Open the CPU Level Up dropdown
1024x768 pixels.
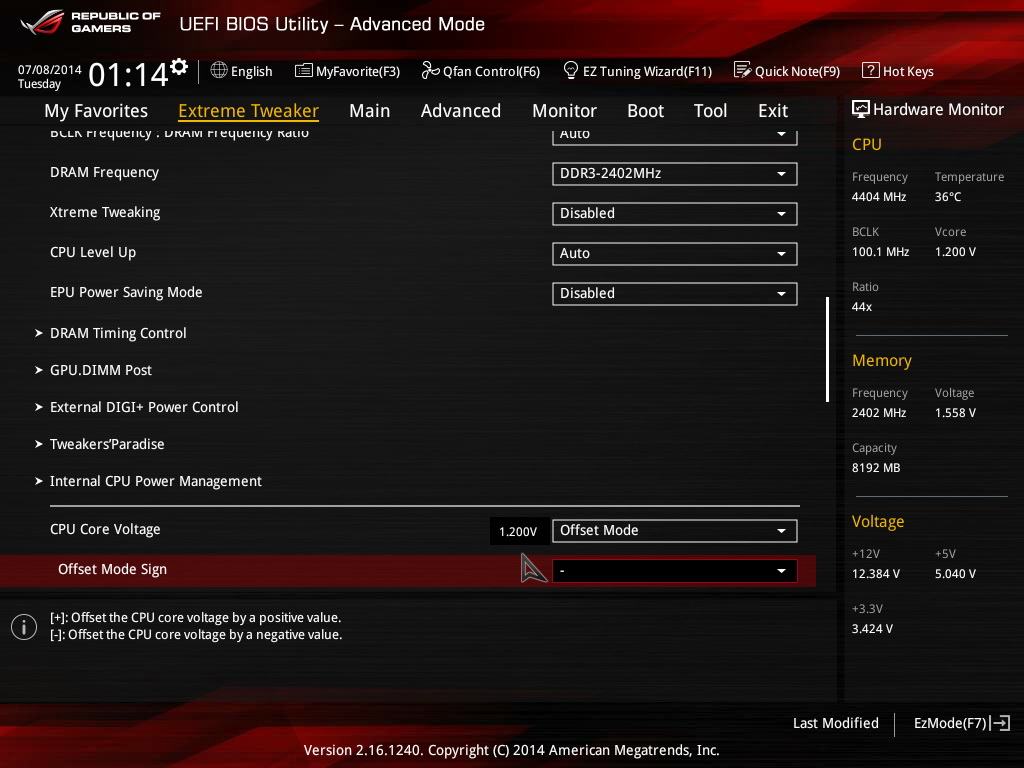pyautogui.click(x=675, y=253)
